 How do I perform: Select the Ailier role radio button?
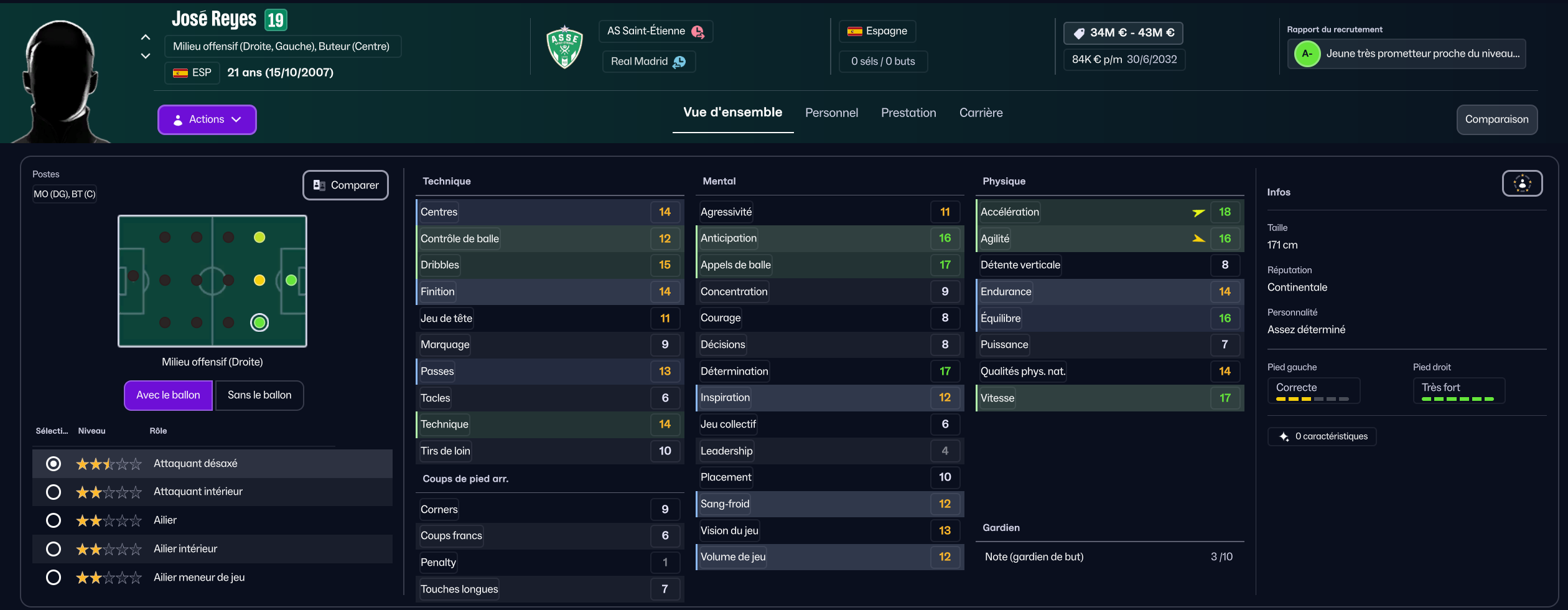coord(54,520)
